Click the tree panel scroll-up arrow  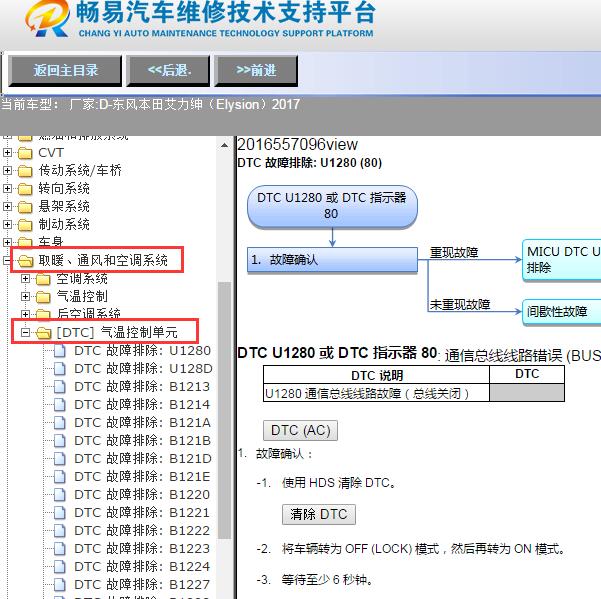point(224,146)
